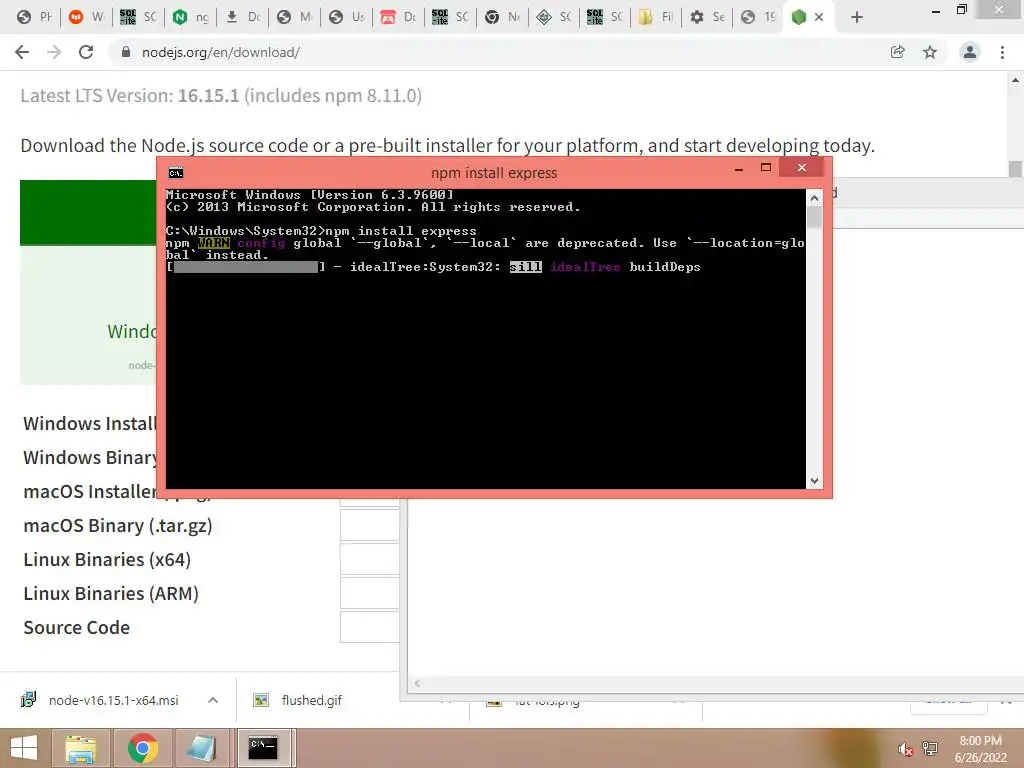Click the address bar URL
This screenshot has height=768, width=1024.
tap(221, 52)
